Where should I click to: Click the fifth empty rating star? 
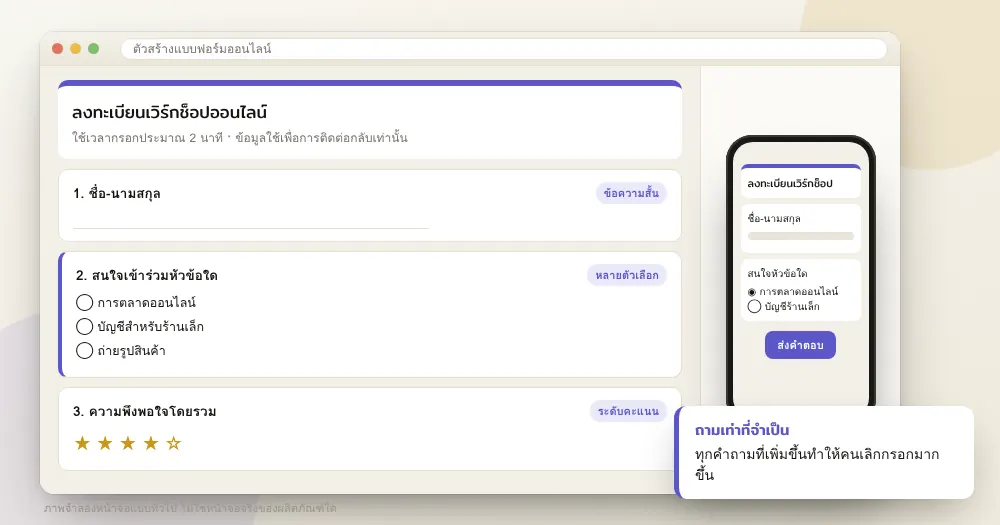click(173, 443)
